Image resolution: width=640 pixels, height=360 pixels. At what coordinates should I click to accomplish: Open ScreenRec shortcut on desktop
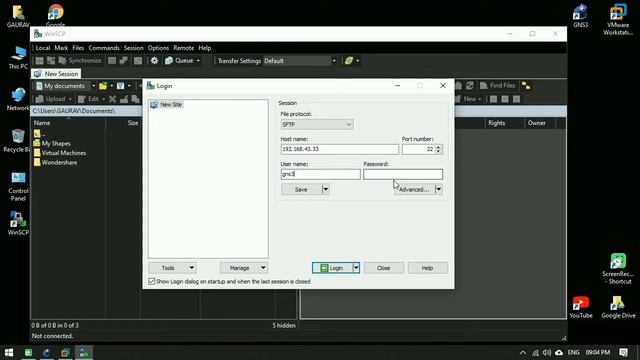click(618, 269)
